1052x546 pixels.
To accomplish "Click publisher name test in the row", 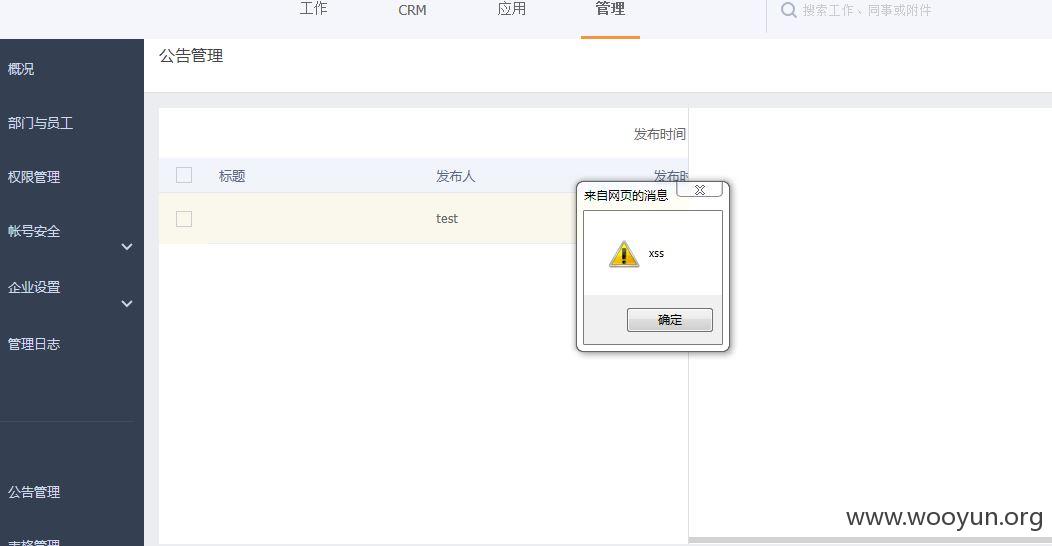I will 447,219.
